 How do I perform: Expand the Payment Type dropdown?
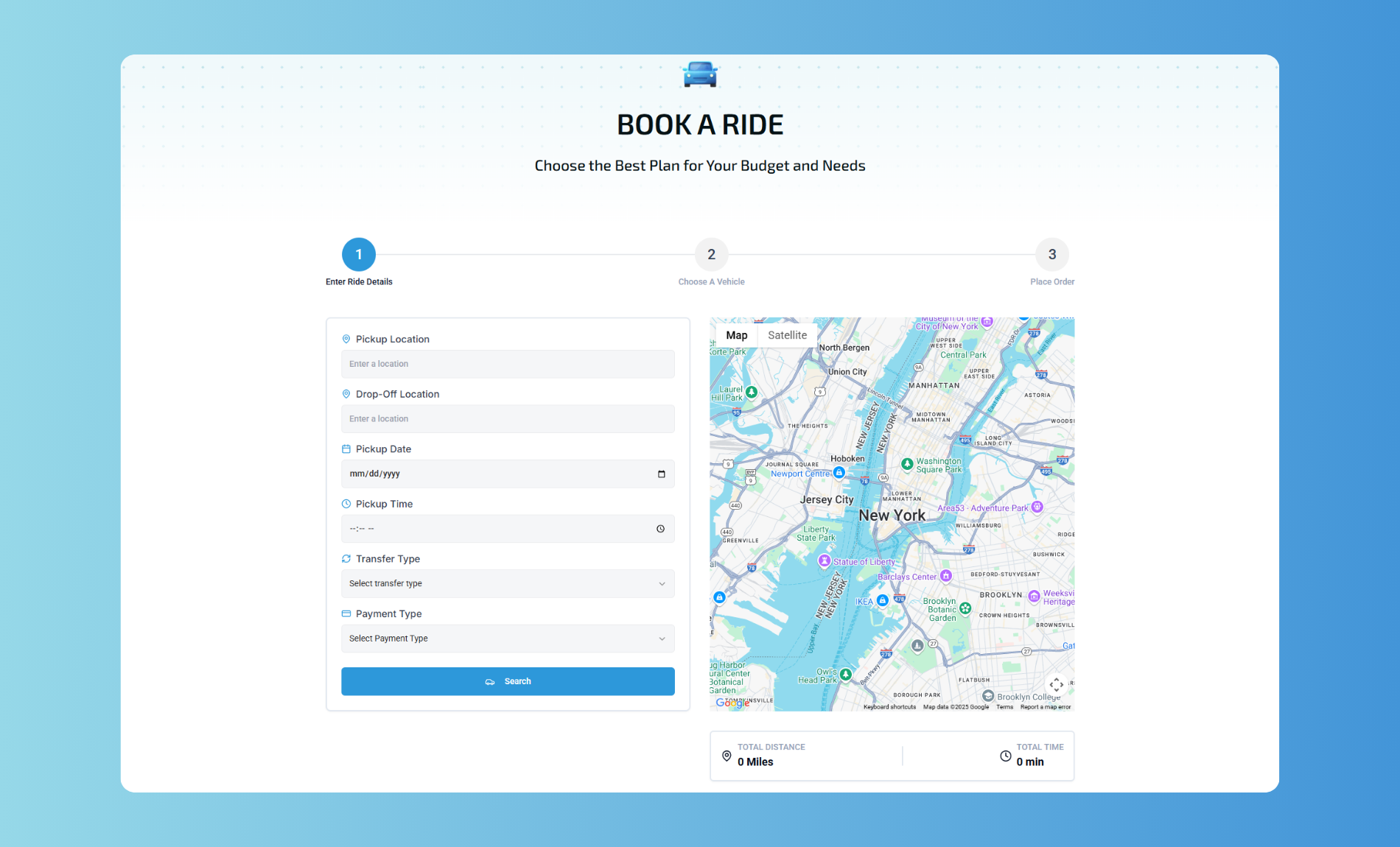(508, 639)
